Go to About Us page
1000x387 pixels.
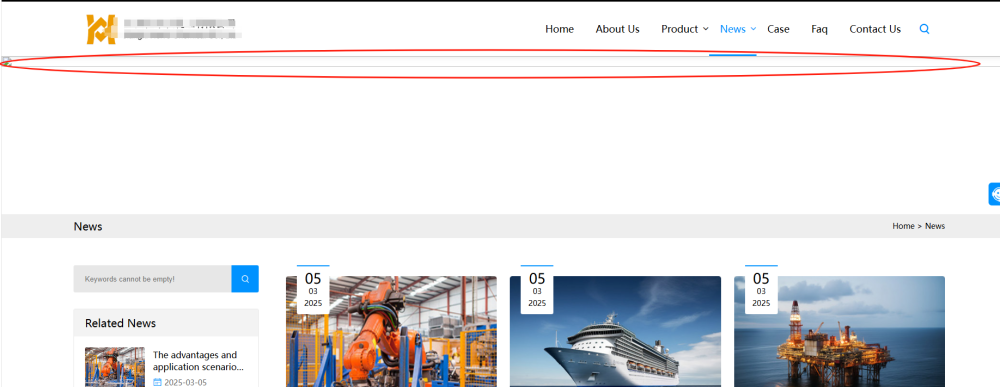[617, 29]
